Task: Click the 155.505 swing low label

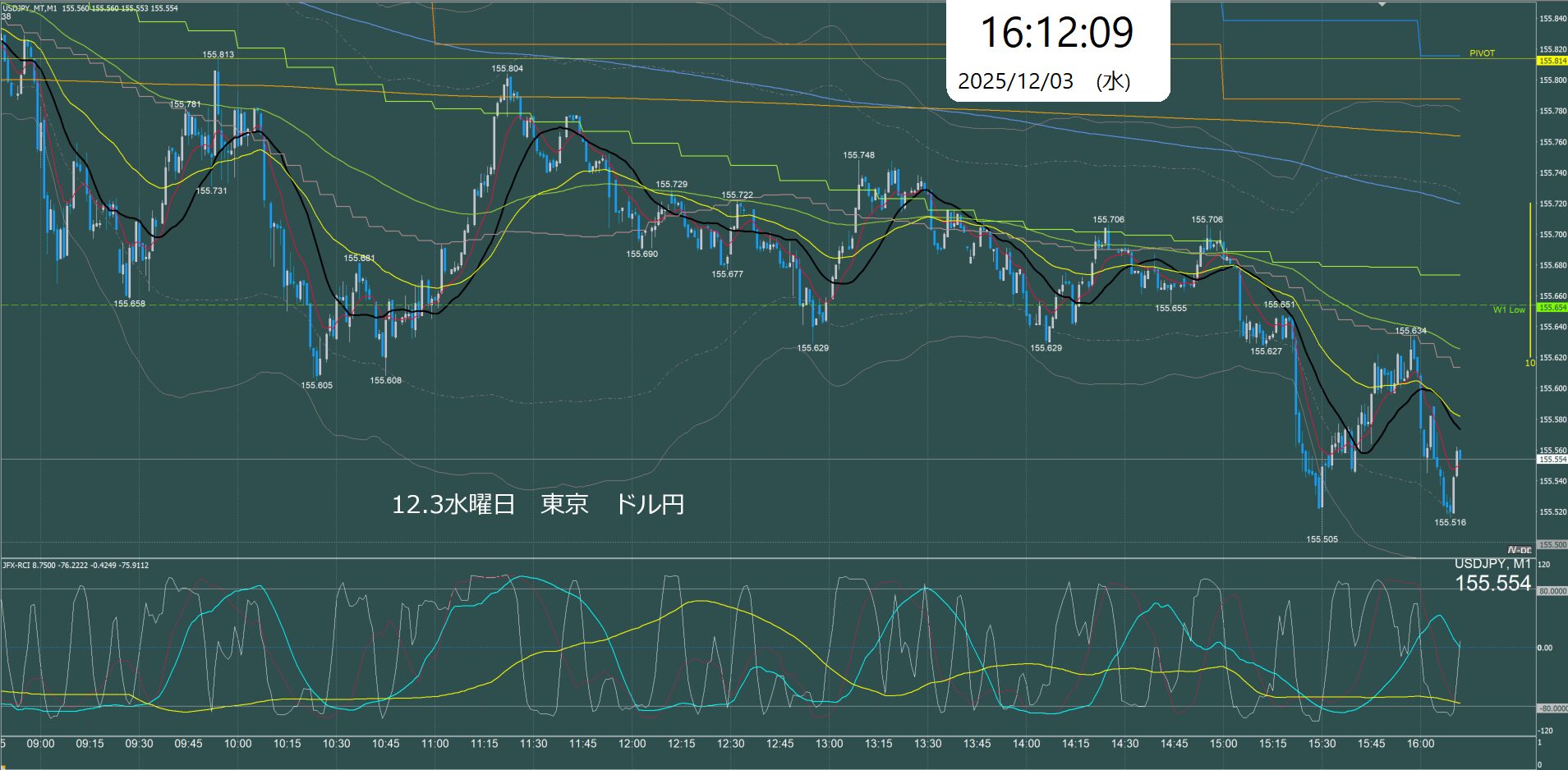Action: click(1322, 539)
